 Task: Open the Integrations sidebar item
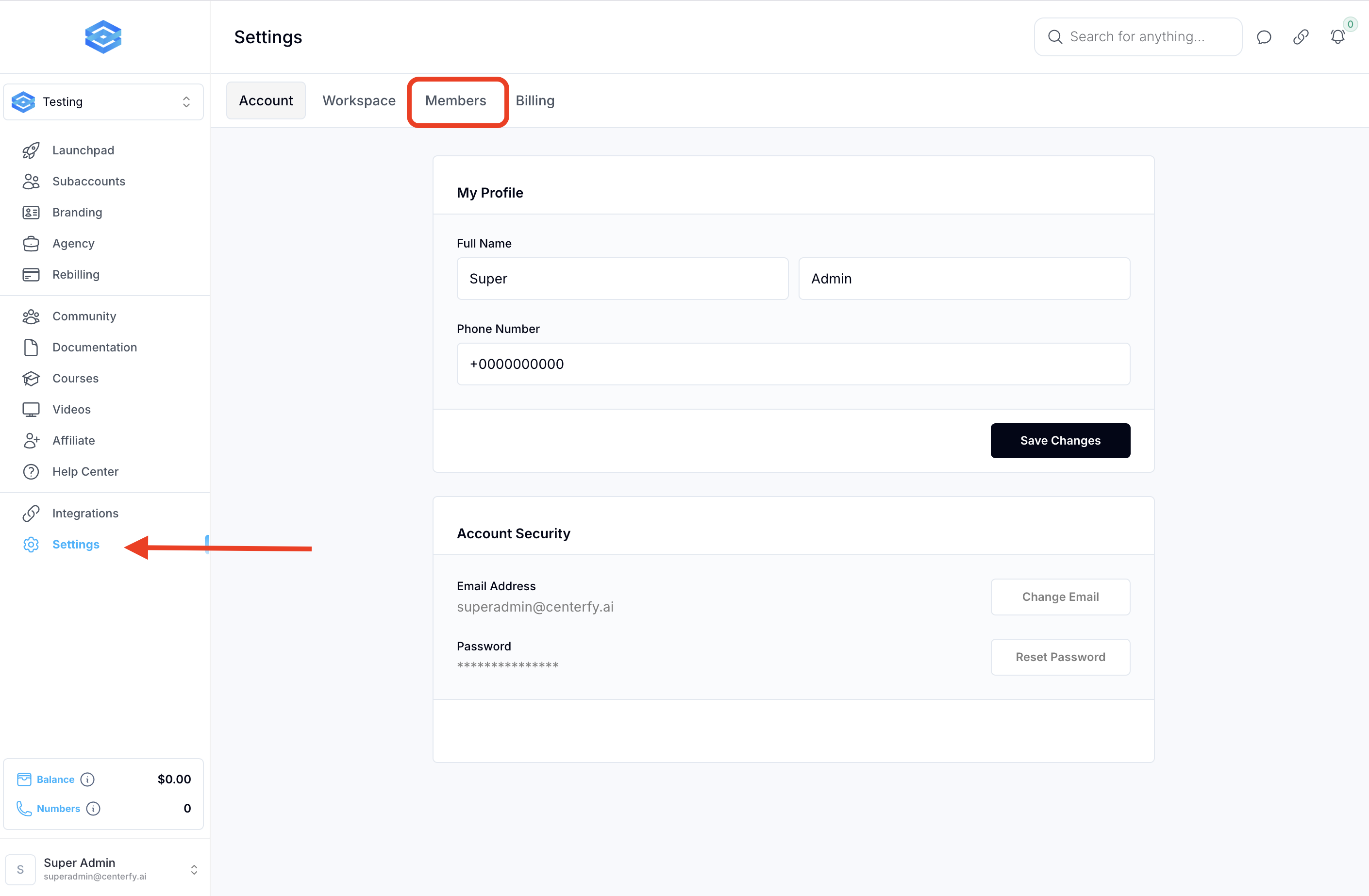(85, 513)
